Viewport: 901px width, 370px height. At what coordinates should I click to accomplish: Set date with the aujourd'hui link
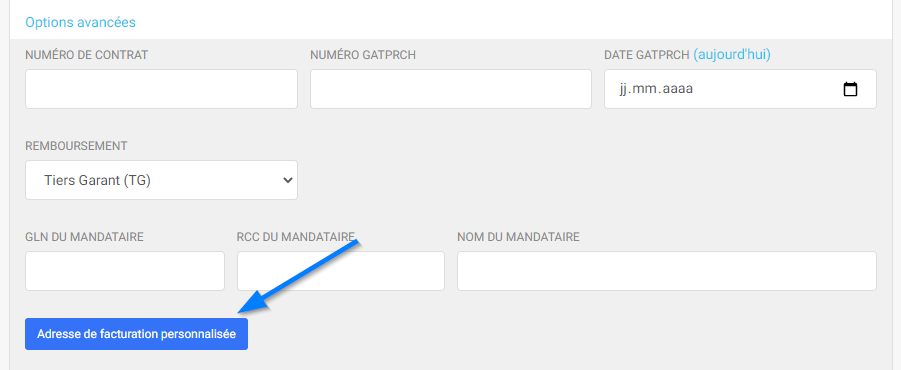click(x=732, y=55)
